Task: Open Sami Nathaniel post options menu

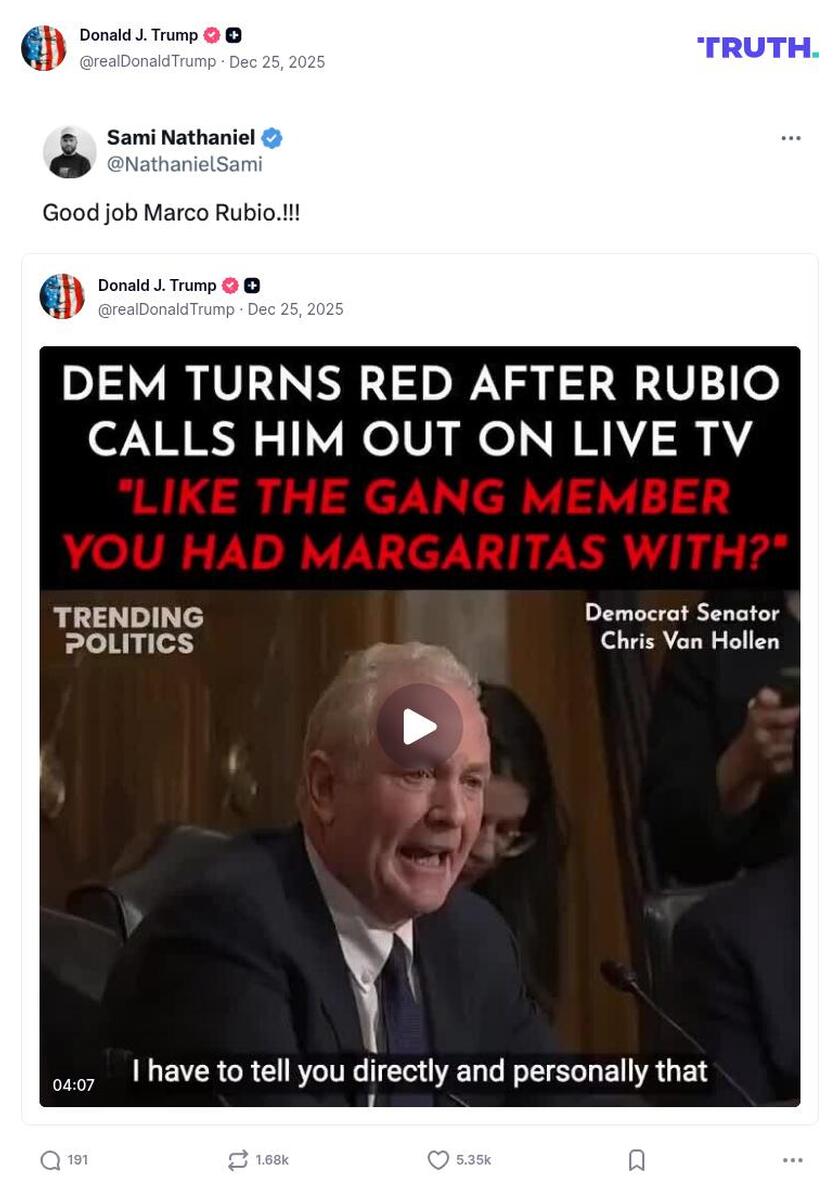Action: (x=791, y=138)
